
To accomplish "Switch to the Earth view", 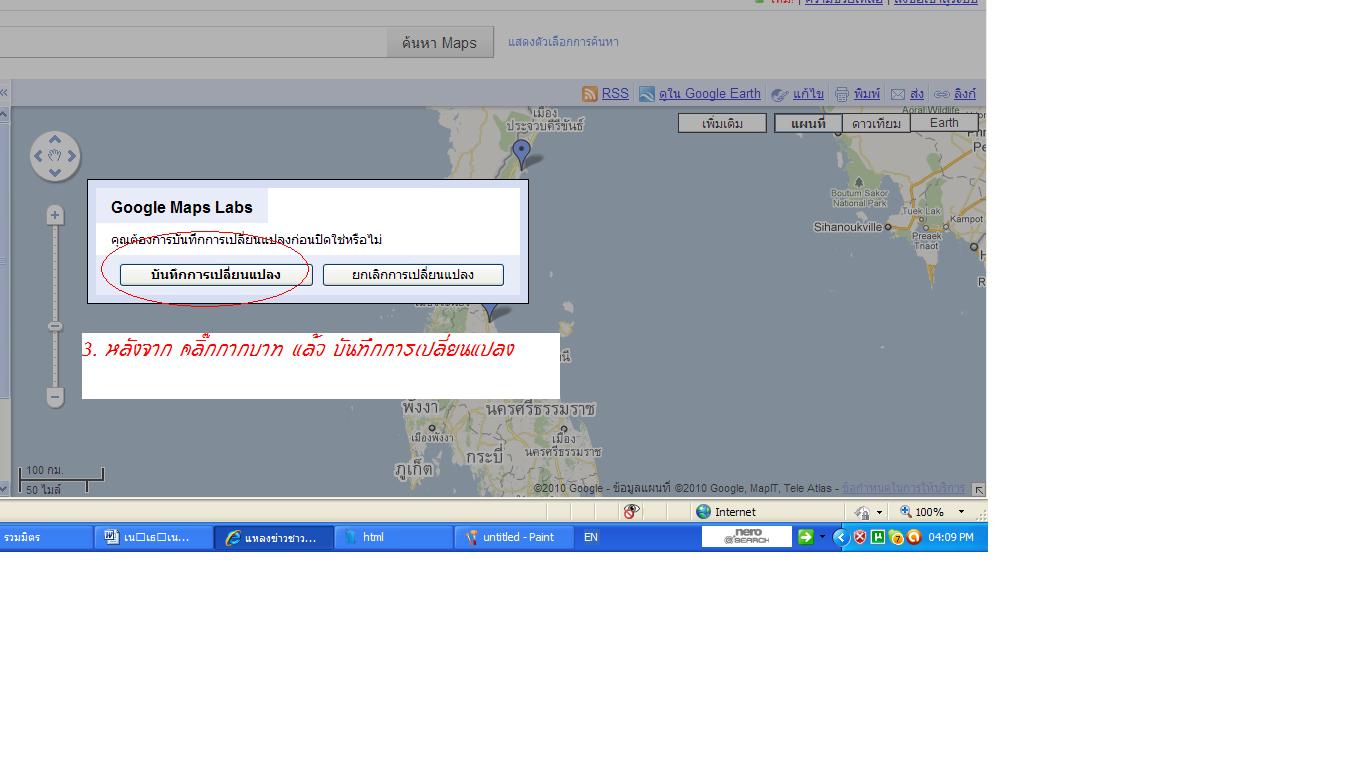I will click(x=944, y=123).
